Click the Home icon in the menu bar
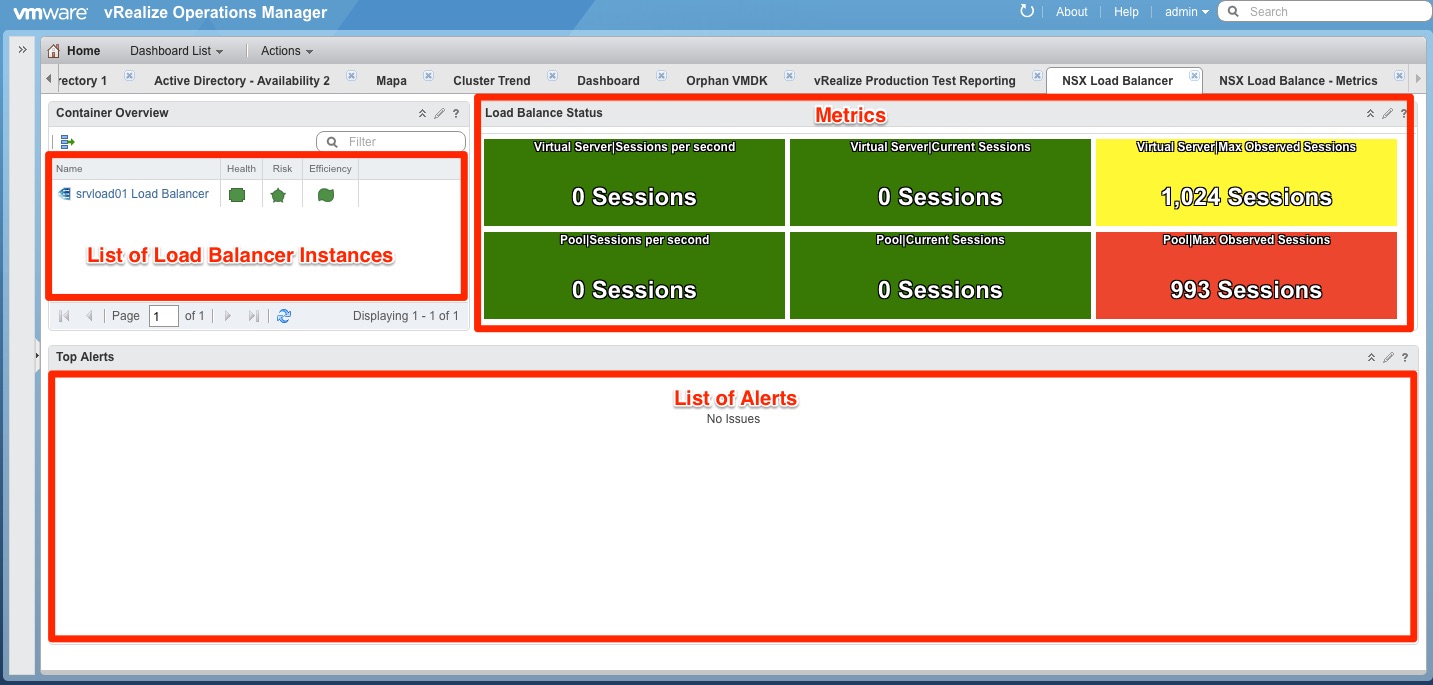This screenshot has width=1433, height=685. point(54,51)
